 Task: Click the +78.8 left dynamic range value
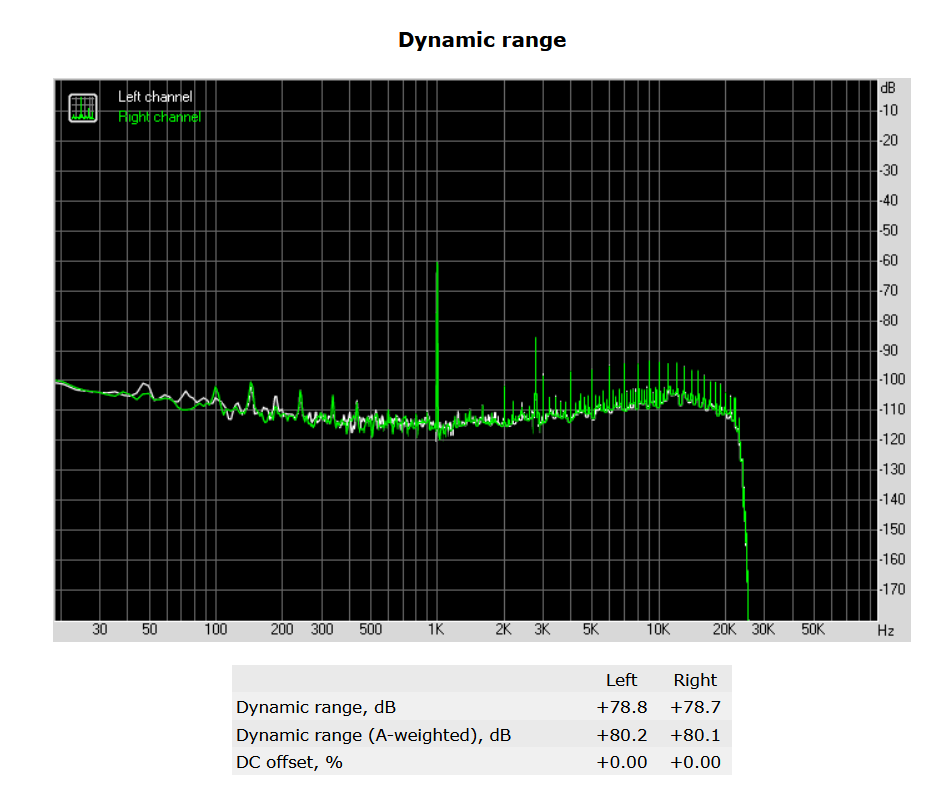coord(621,707)
